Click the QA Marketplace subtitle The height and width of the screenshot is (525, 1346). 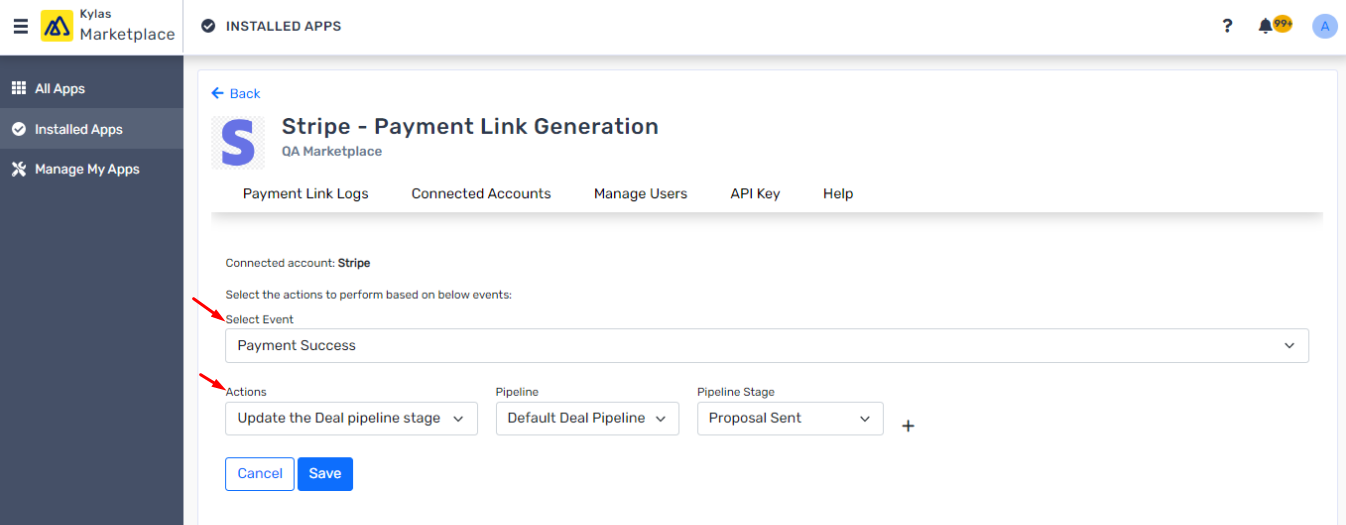pos(332,152)
